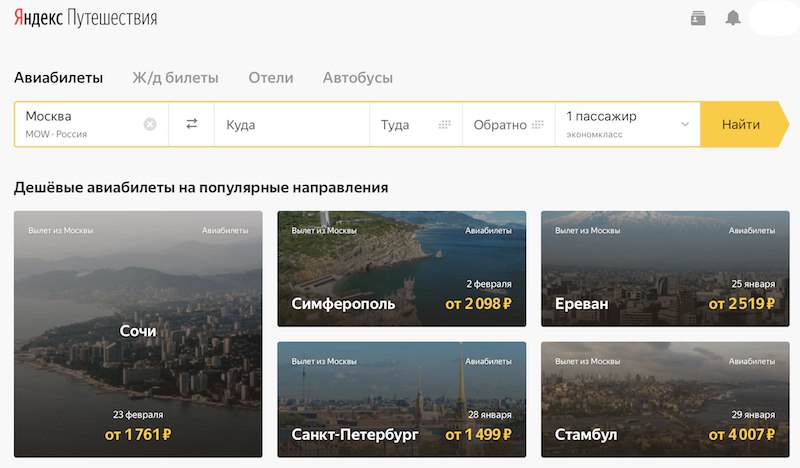Clear the Москва departure field

[x=149, y=124]
